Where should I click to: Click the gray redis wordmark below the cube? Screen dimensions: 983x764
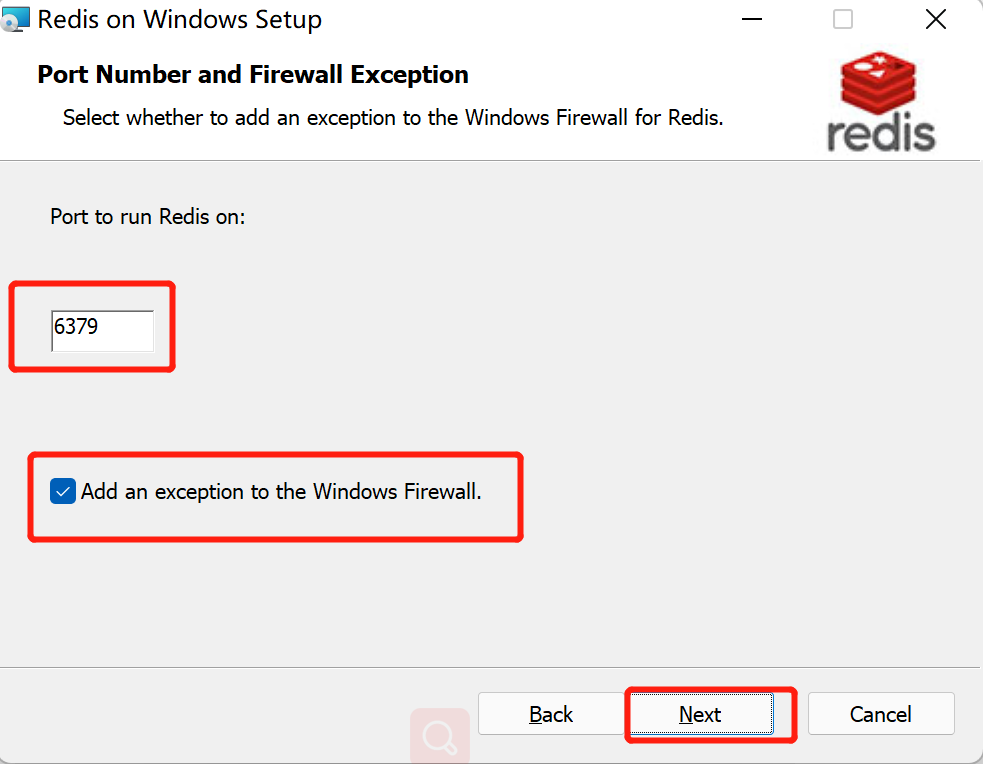(881, 132)
